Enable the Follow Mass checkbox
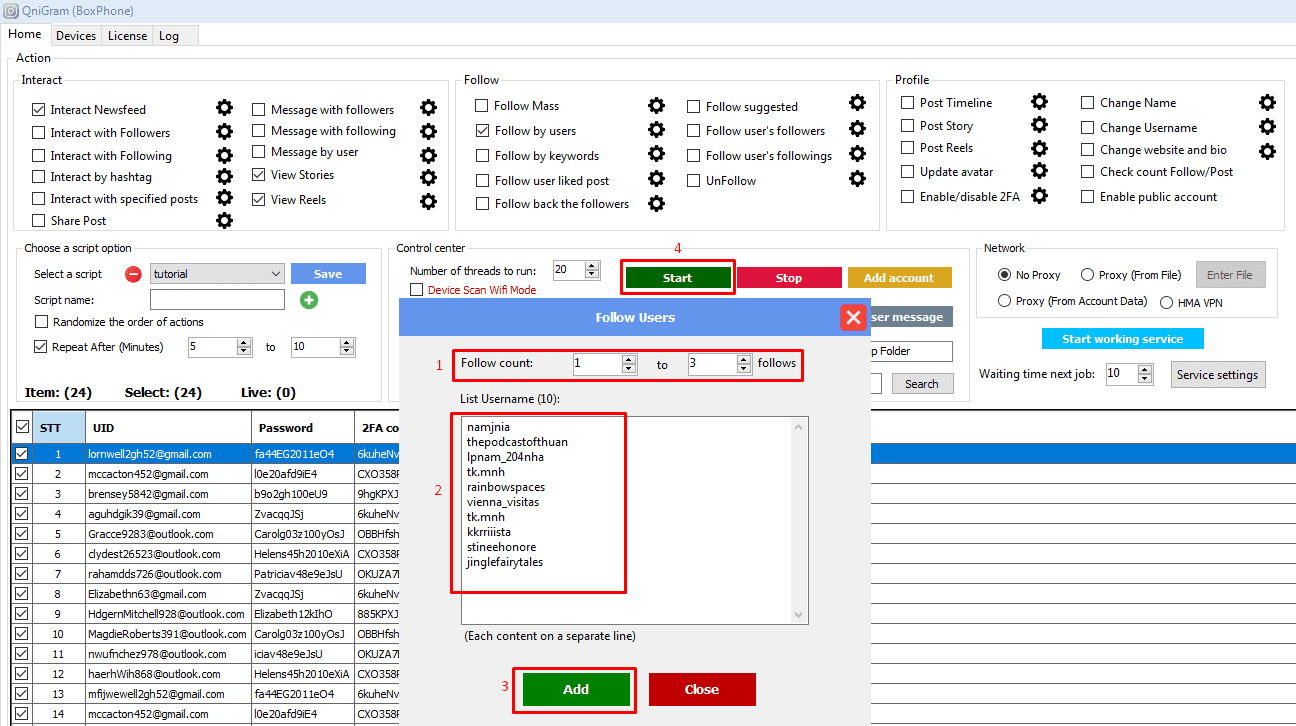The image size is (1296, 726). pyautogui.click(x=482, y=106)
